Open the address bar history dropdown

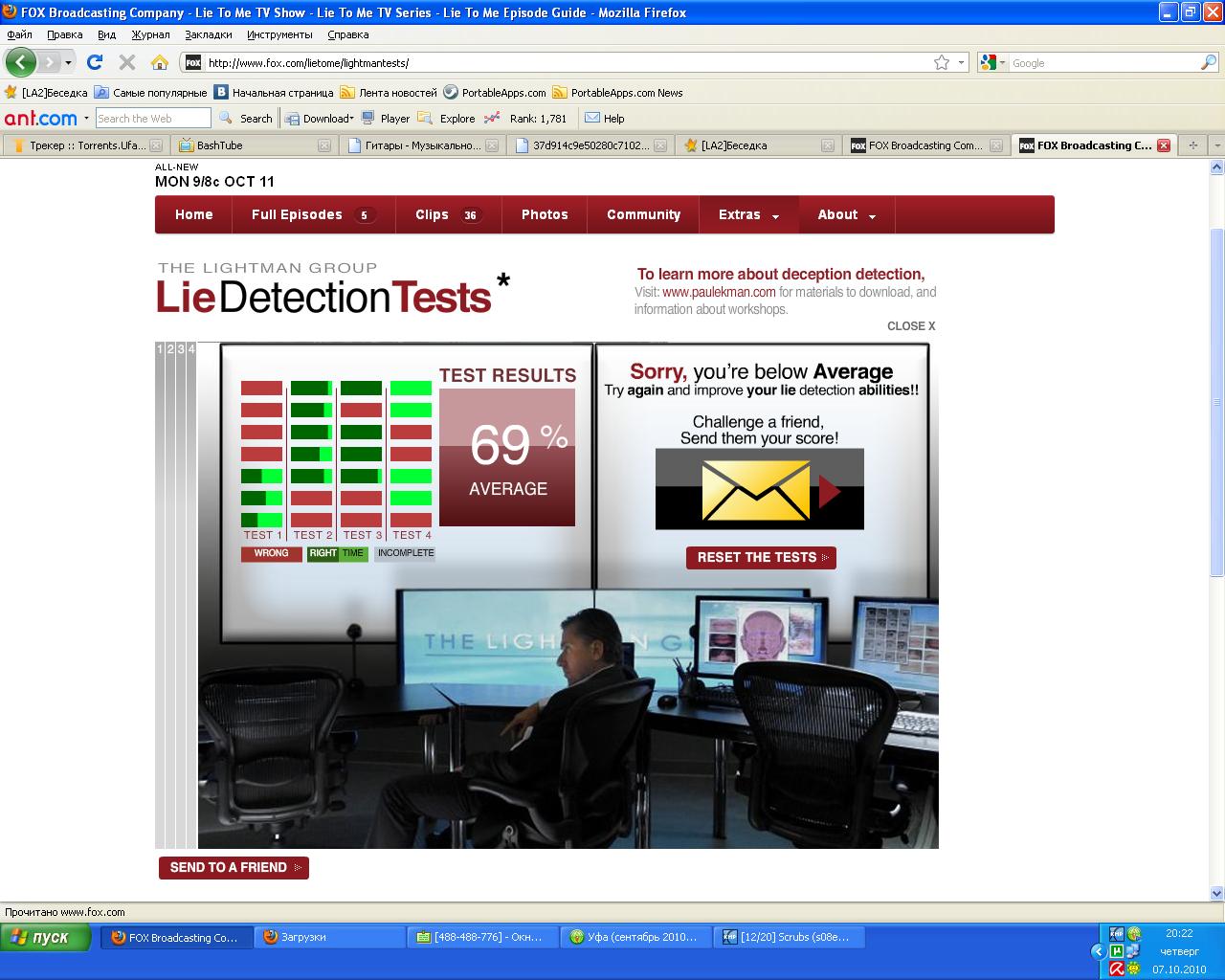point(961,62)
